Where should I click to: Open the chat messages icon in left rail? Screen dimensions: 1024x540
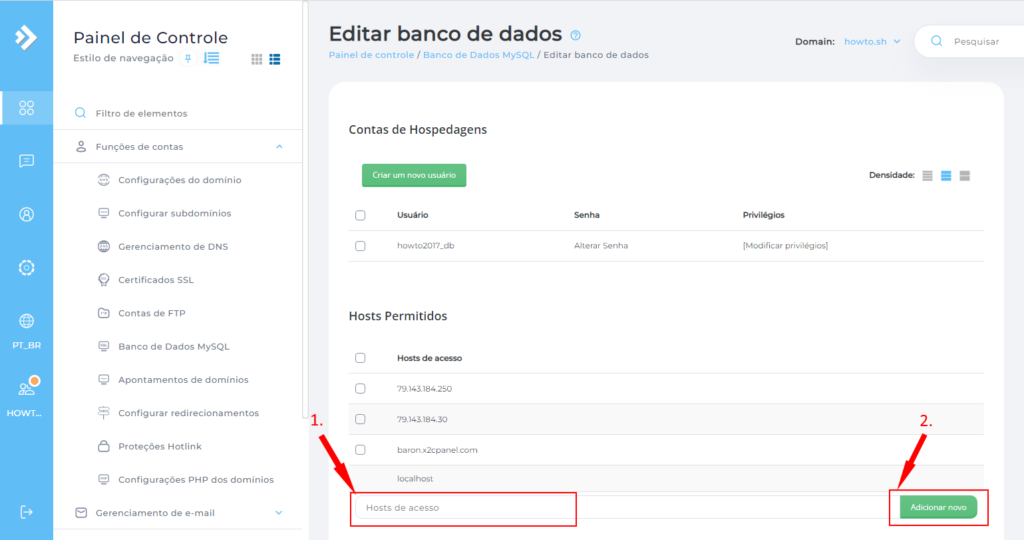coord(26,161)
